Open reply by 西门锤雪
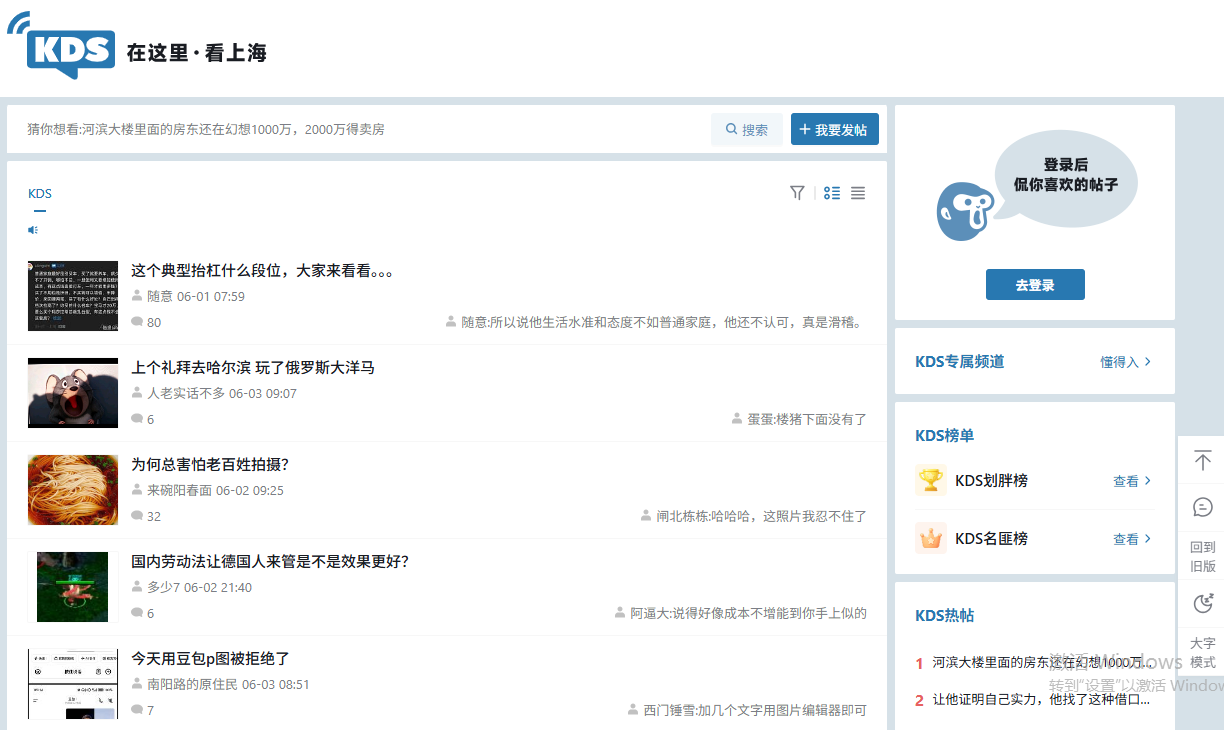This screenshot has width=1224, height=730. pyautogui.click(x=755, y=711)
